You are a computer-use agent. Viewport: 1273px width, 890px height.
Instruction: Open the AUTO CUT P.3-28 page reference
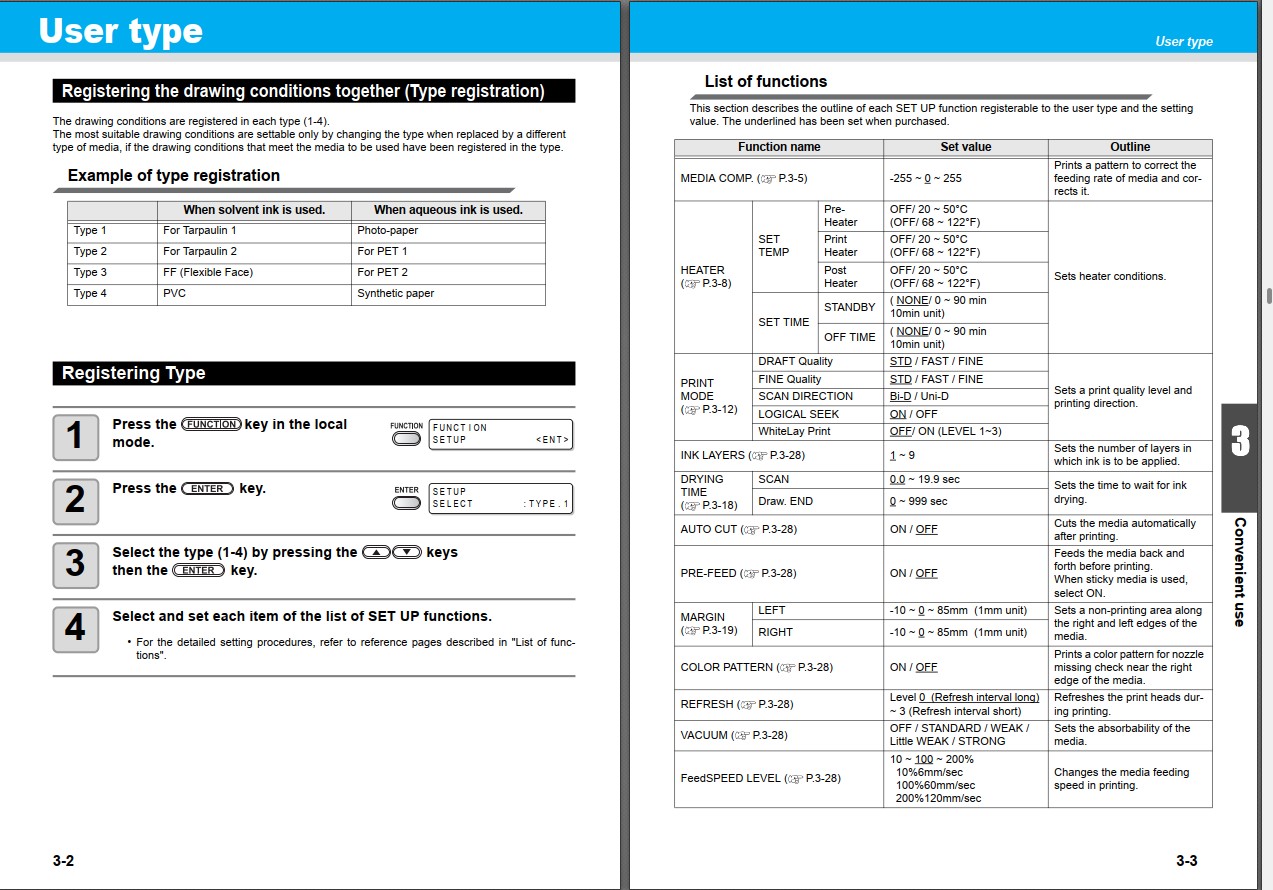(769, 529)
